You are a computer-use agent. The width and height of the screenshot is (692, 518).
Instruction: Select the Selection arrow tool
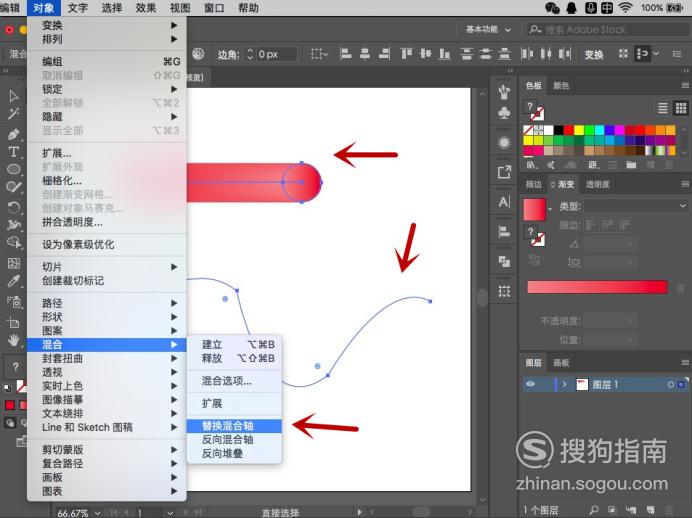(14, 96)
